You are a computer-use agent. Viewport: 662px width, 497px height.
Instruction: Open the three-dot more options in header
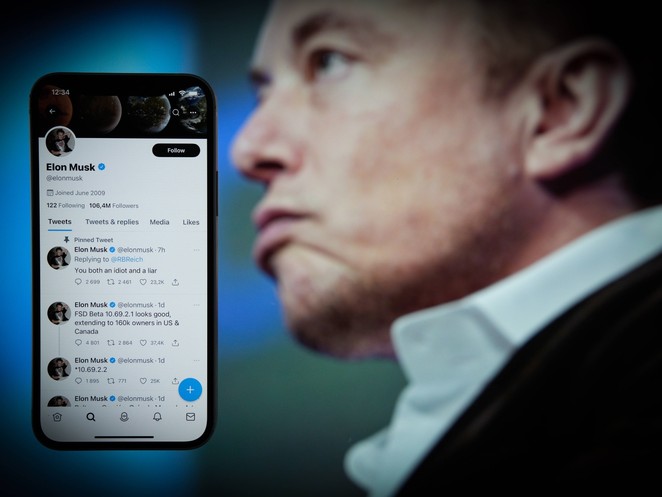coord(193,113)
